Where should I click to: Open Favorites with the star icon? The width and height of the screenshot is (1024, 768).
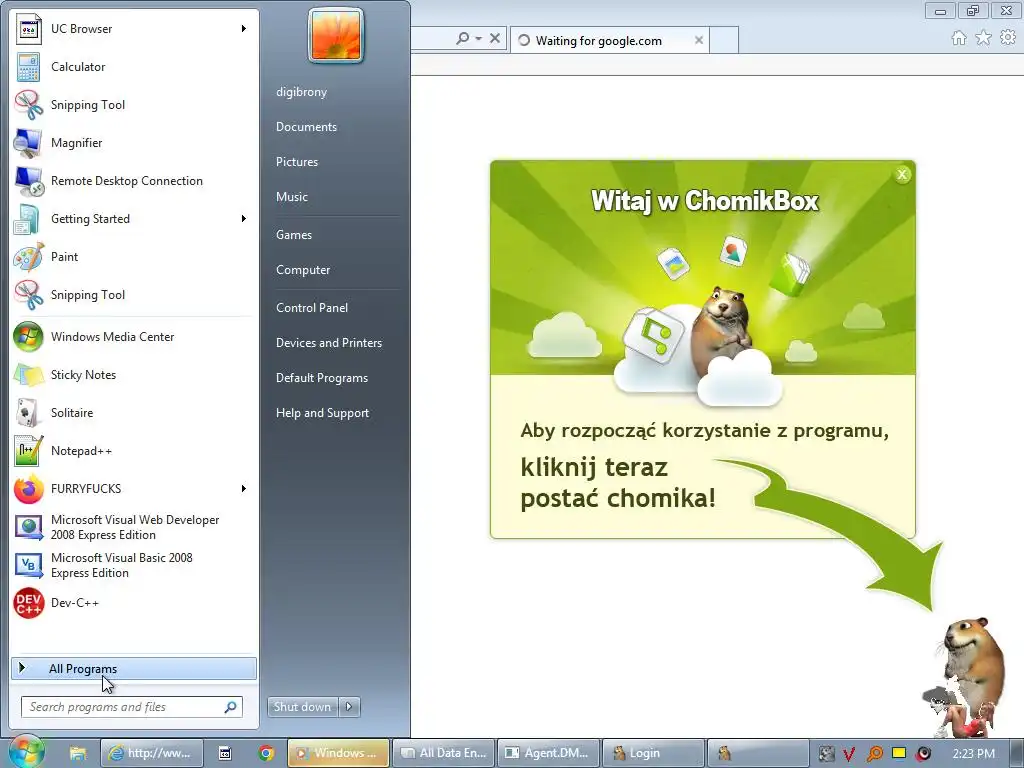click(984, 38)
